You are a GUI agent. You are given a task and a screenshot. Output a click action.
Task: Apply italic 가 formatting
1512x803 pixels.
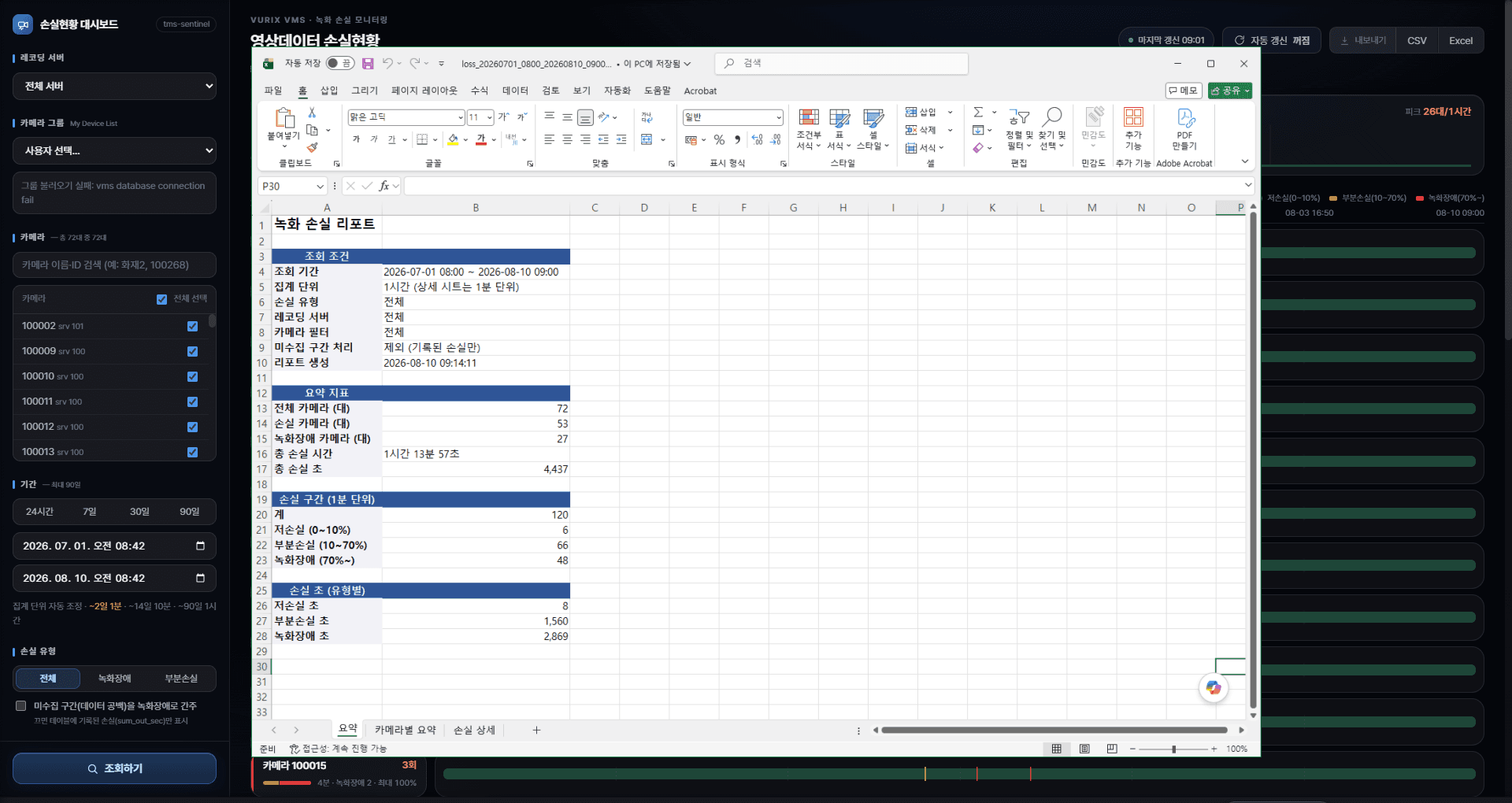tap(374, 139)
